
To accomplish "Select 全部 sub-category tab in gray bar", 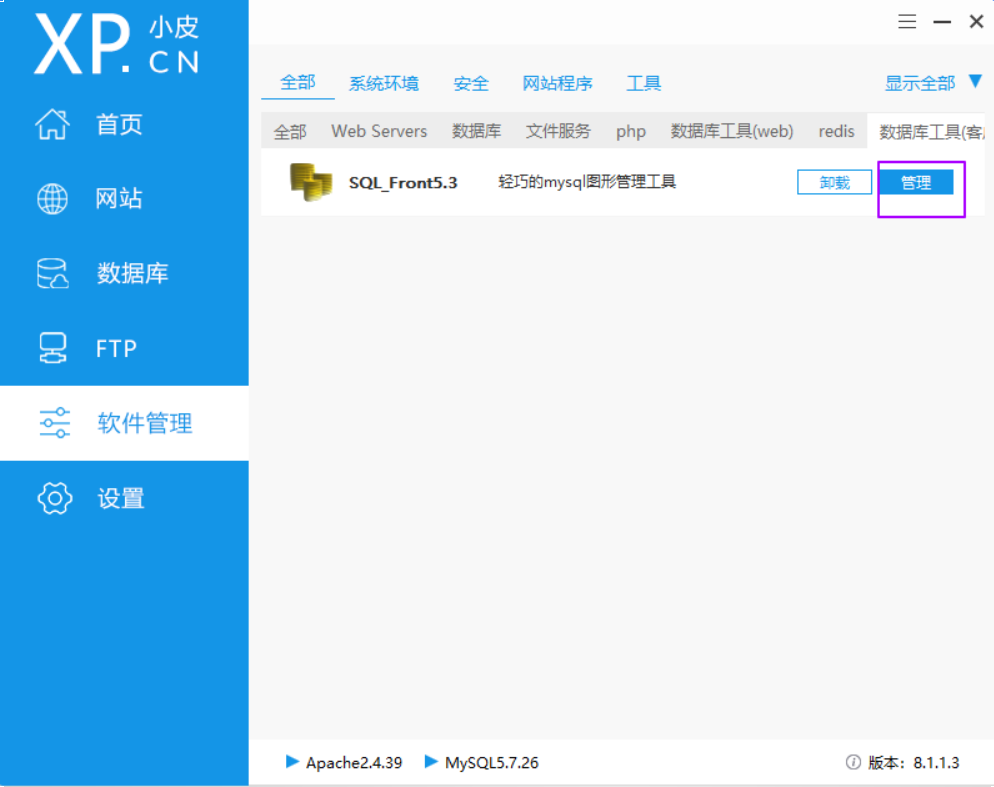I will pyautogui.click(x=290, y=131).
